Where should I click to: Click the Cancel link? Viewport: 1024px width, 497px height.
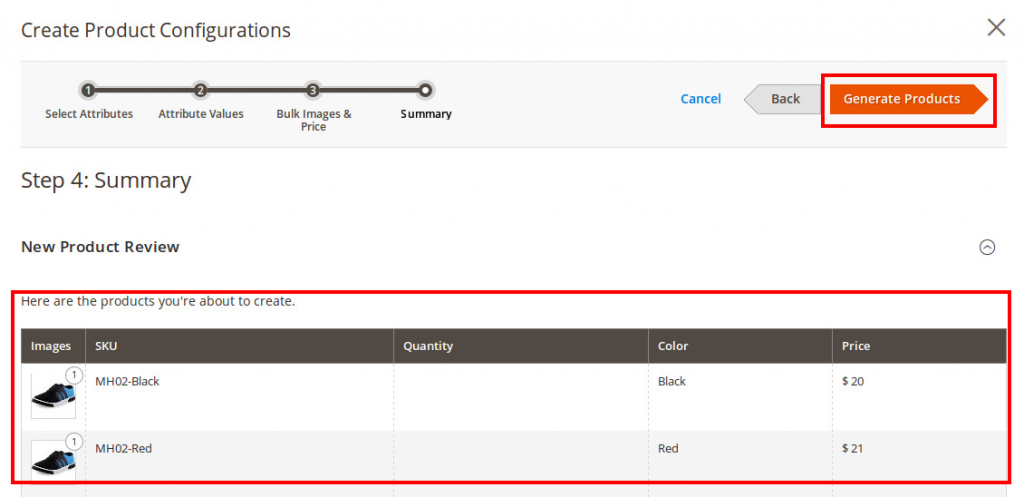[700, 99]
